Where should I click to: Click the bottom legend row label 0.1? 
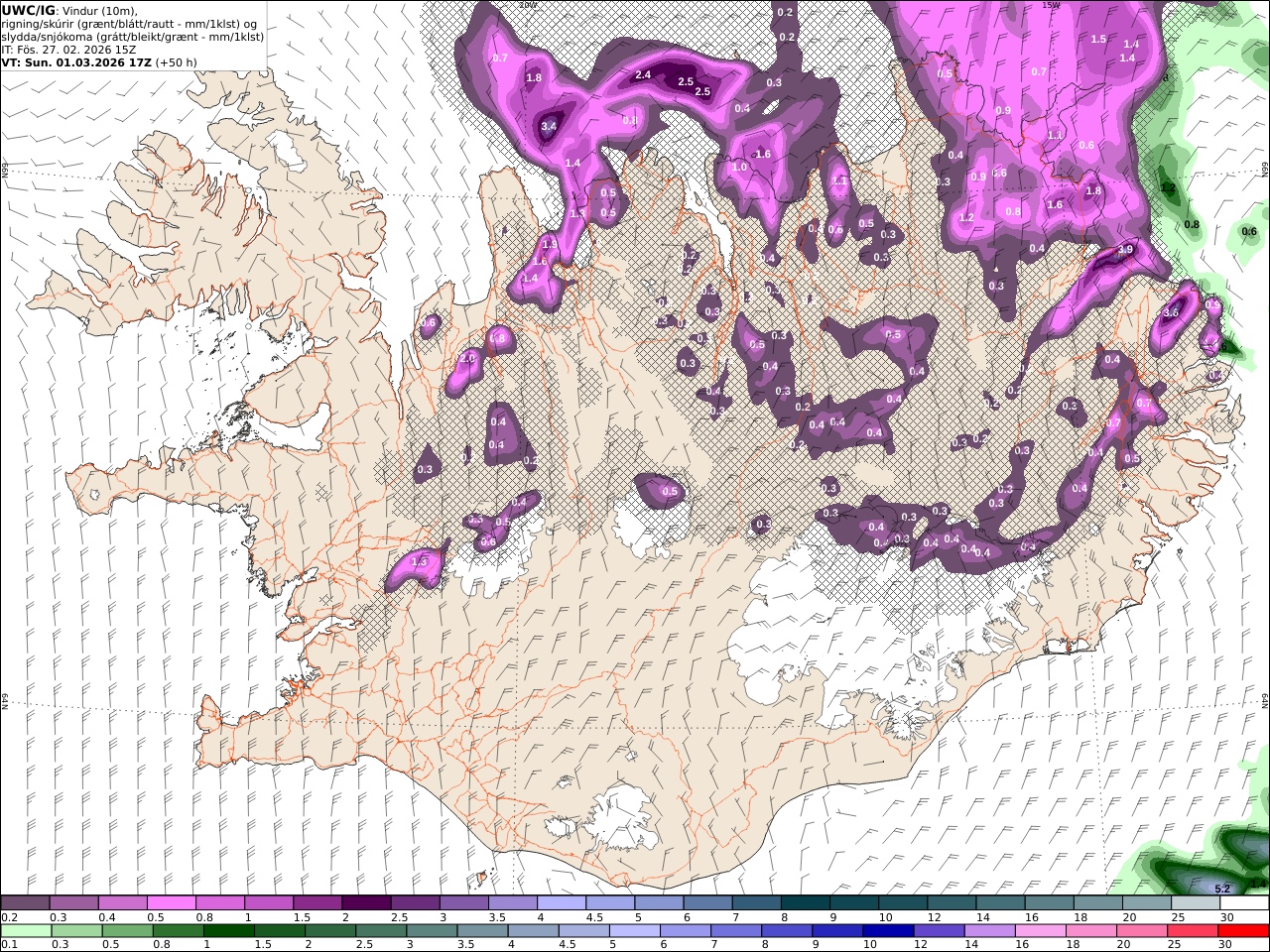click(x=7, y=945)
